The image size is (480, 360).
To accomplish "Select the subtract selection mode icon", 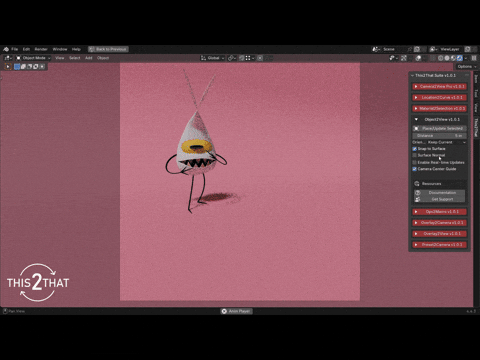I will click(x=30, y=67).
